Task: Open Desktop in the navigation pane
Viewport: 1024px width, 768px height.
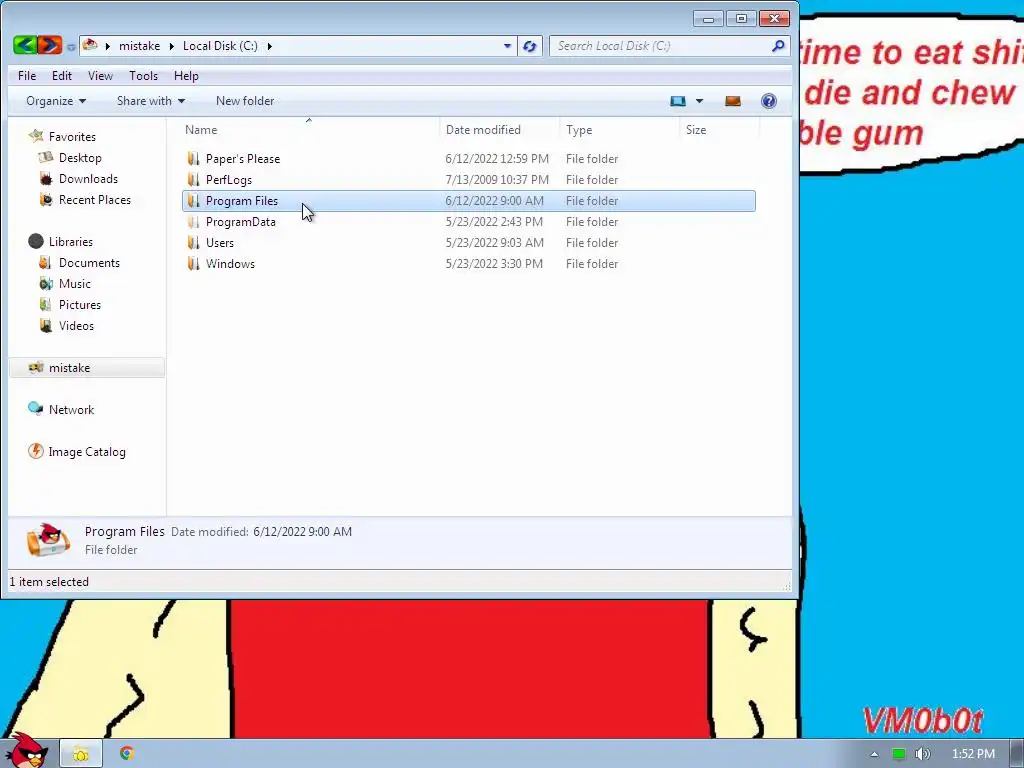Action: pos(80,158)
